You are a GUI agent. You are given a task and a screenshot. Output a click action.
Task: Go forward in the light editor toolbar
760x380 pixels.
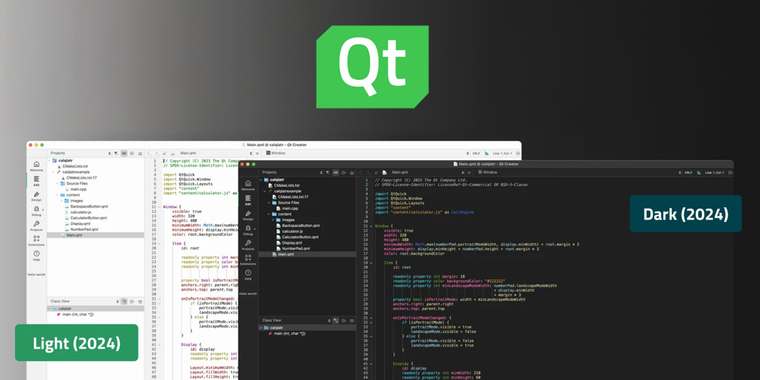(x=157, y=153)
